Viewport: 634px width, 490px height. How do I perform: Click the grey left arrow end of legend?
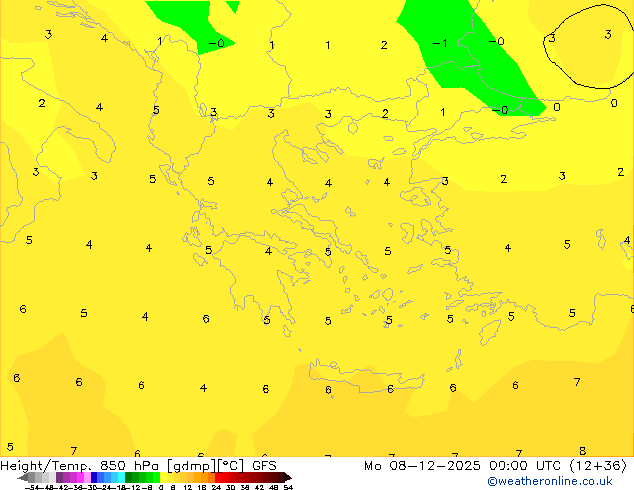23,477
